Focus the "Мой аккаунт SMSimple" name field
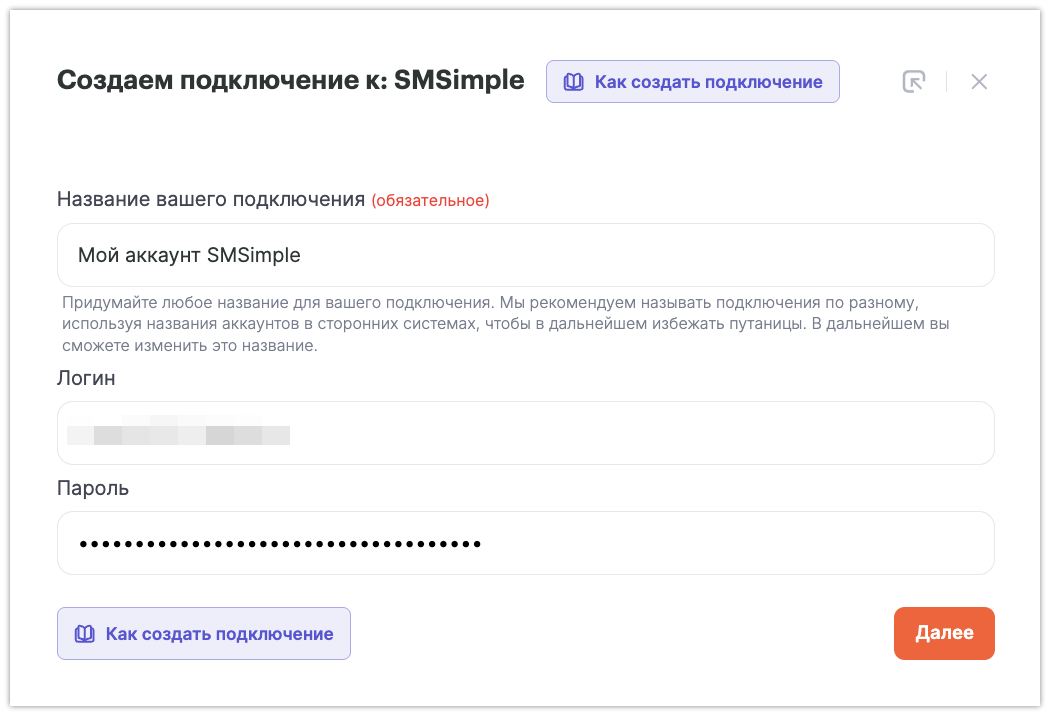The image size is (1050, 716). (525, 255)
